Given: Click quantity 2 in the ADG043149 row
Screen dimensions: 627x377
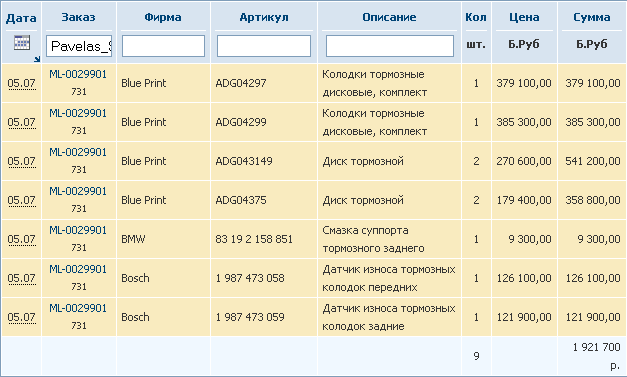Looking at the screenshot, I should click(x=476, y=161).
